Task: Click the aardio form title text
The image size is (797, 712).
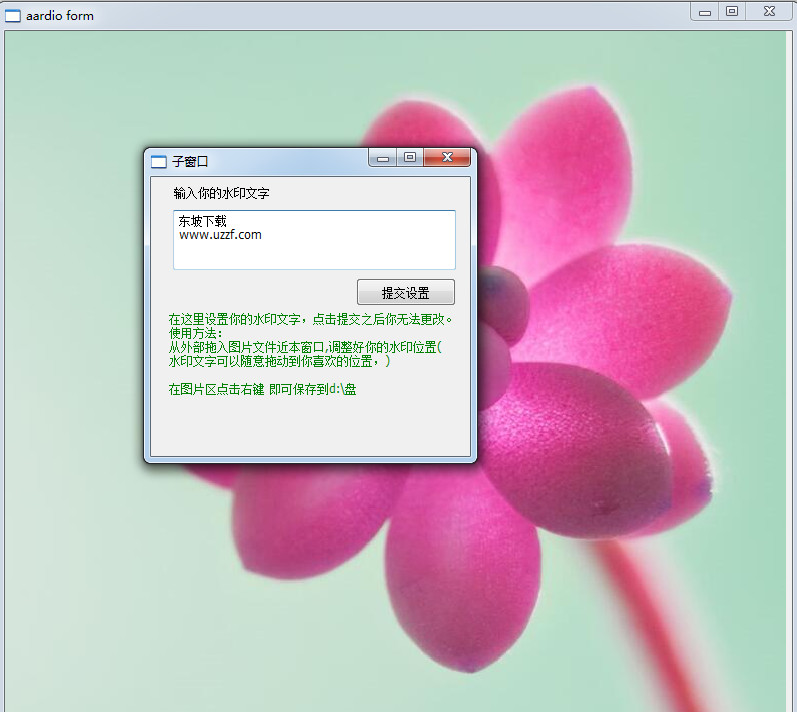Action: click(60, 16)
